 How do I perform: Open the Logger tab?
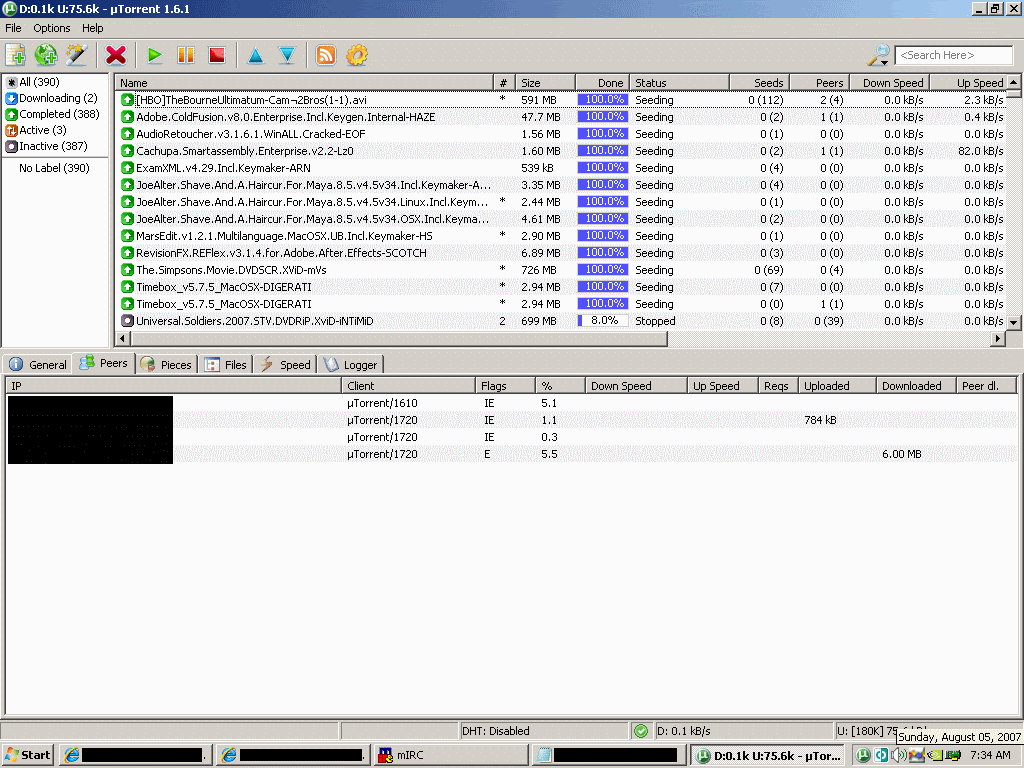(351, 365)
